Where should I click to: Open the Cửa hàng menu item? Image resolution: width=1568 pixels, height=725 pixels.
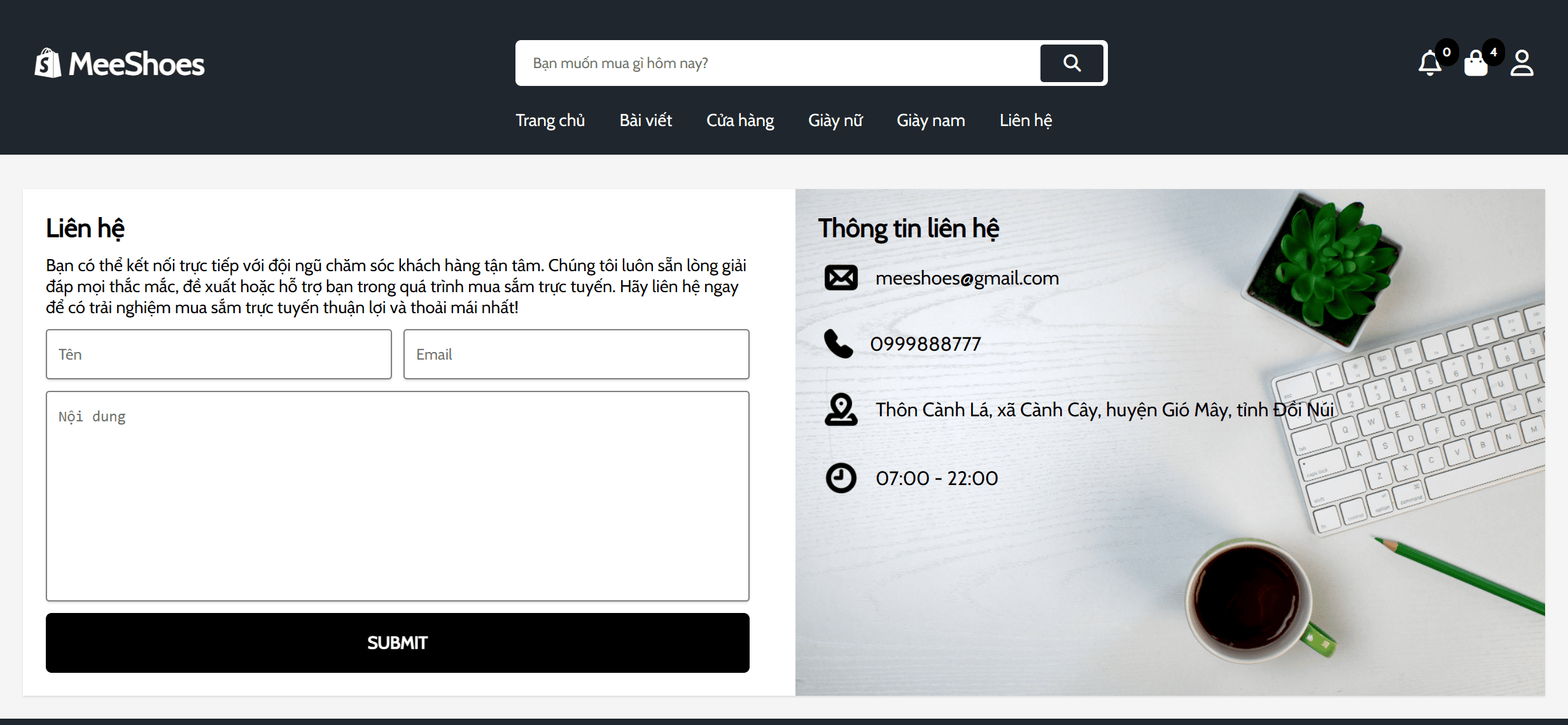click(x=740, y=120)
